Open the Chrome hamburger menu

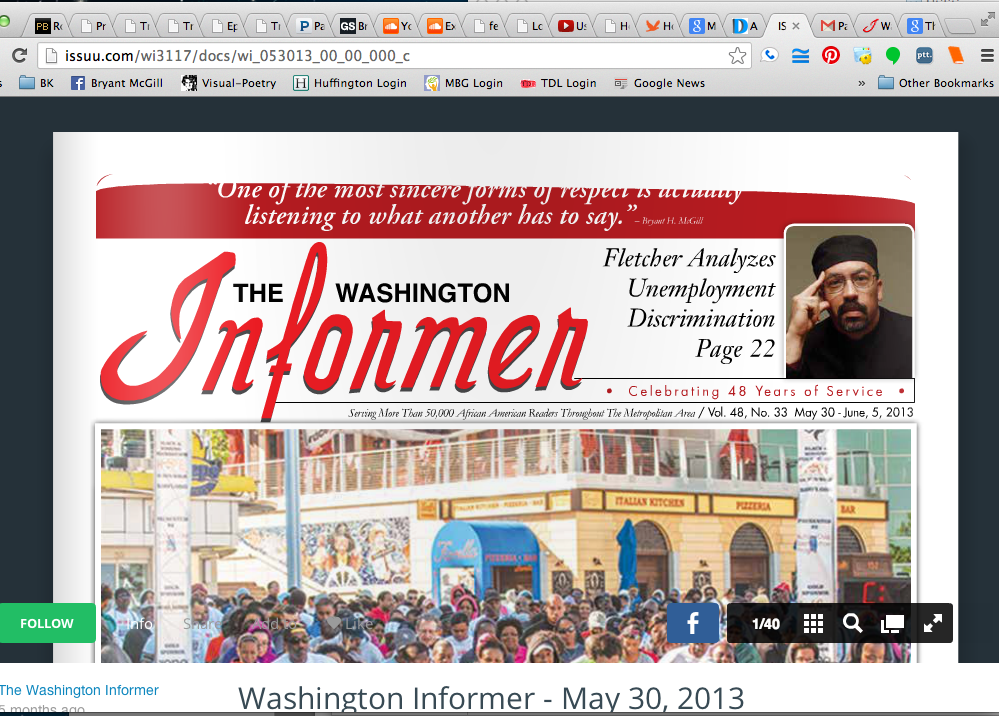pos(987,56)
